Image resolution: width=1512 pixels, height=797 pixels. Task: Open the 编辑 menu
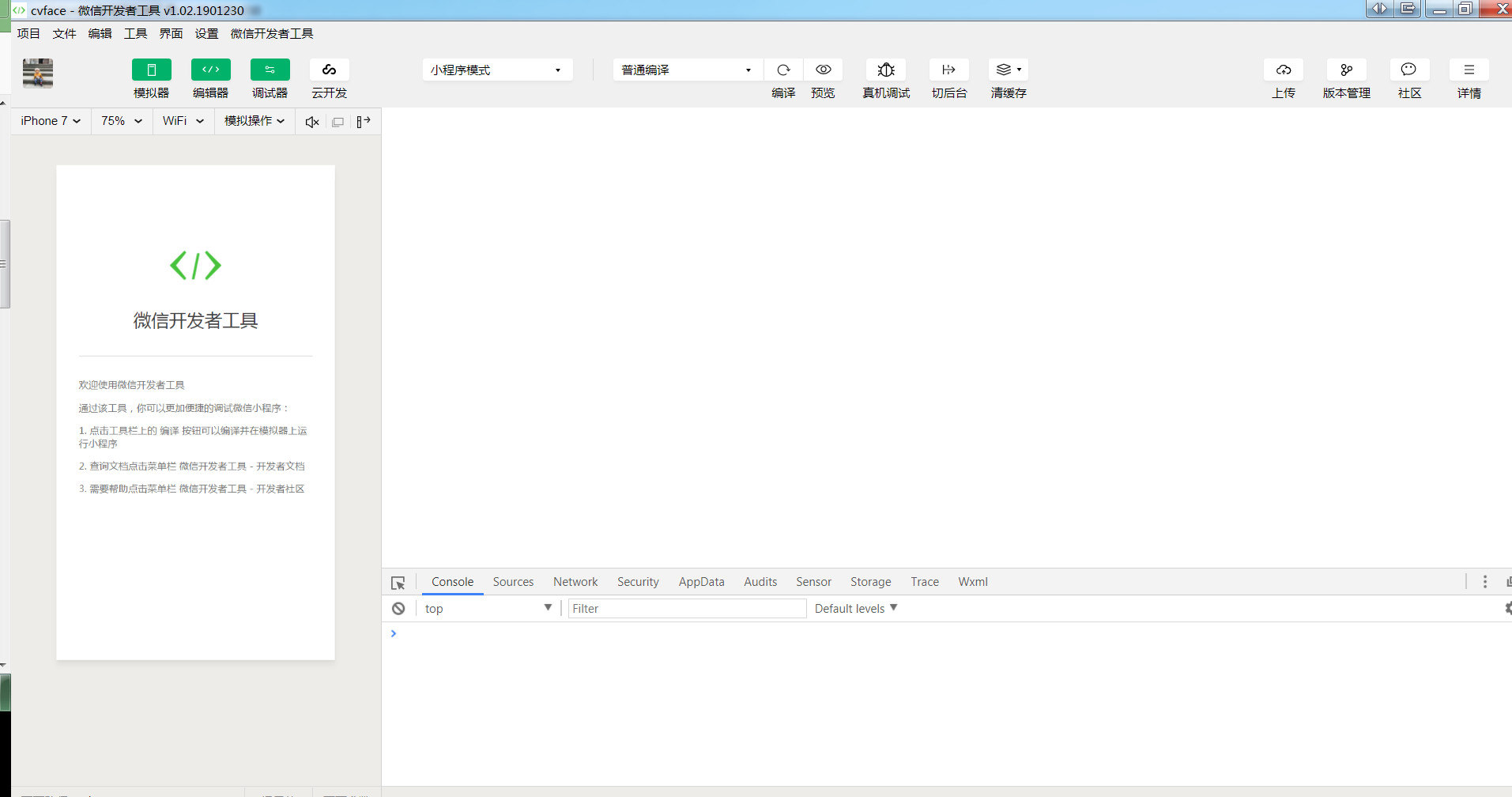[x=100, y=33]
